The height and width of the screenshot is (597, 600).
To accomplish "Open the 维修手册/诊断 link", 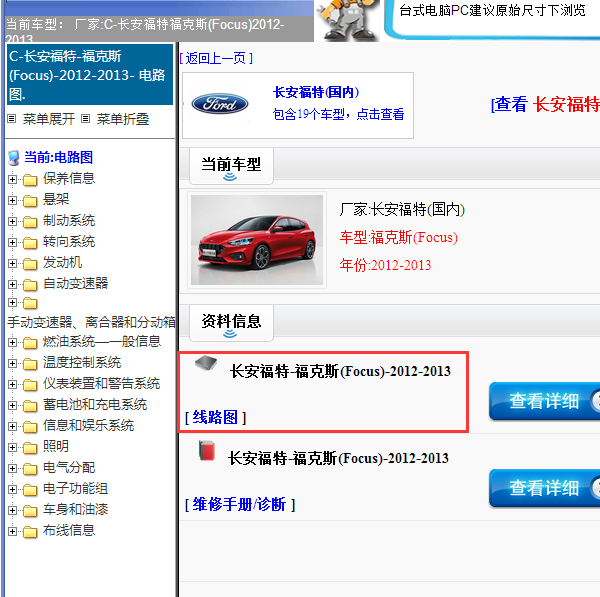I will [x=239, y=504].
